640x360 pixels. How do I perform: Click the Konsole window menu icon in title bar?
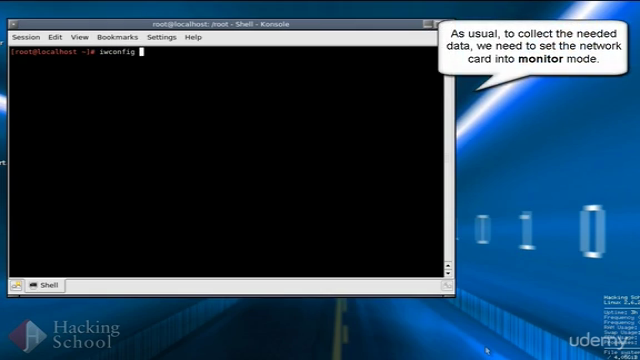tap(13, 24)
